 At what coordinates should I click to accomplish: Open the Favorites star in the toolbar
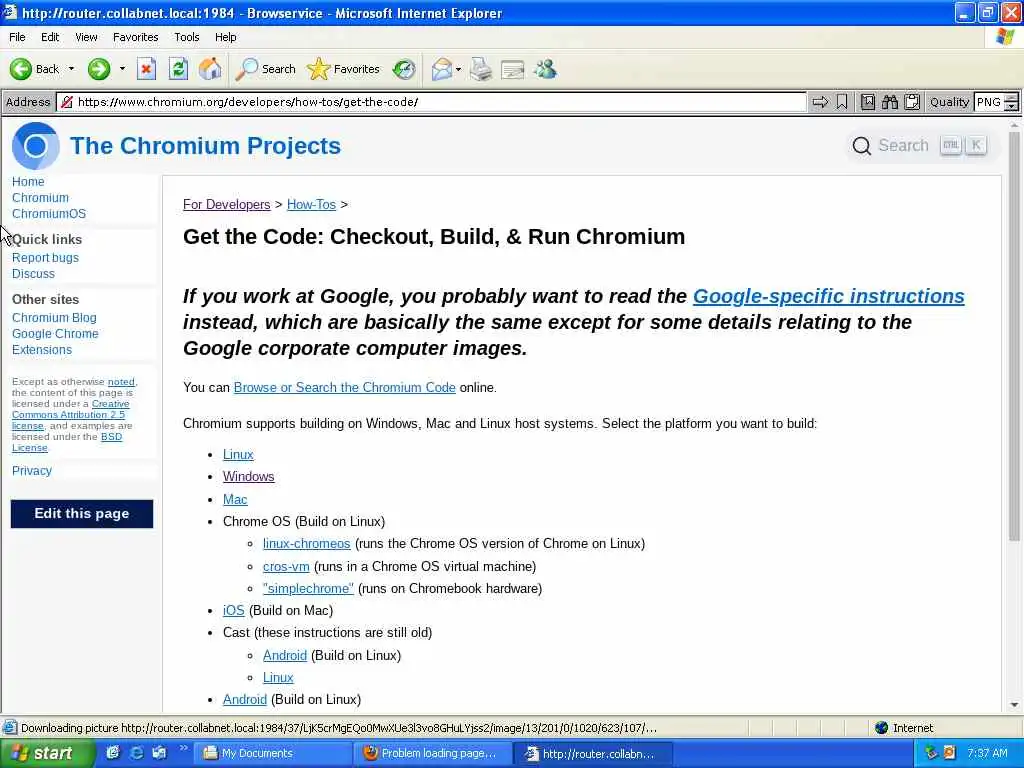(344, 69)
